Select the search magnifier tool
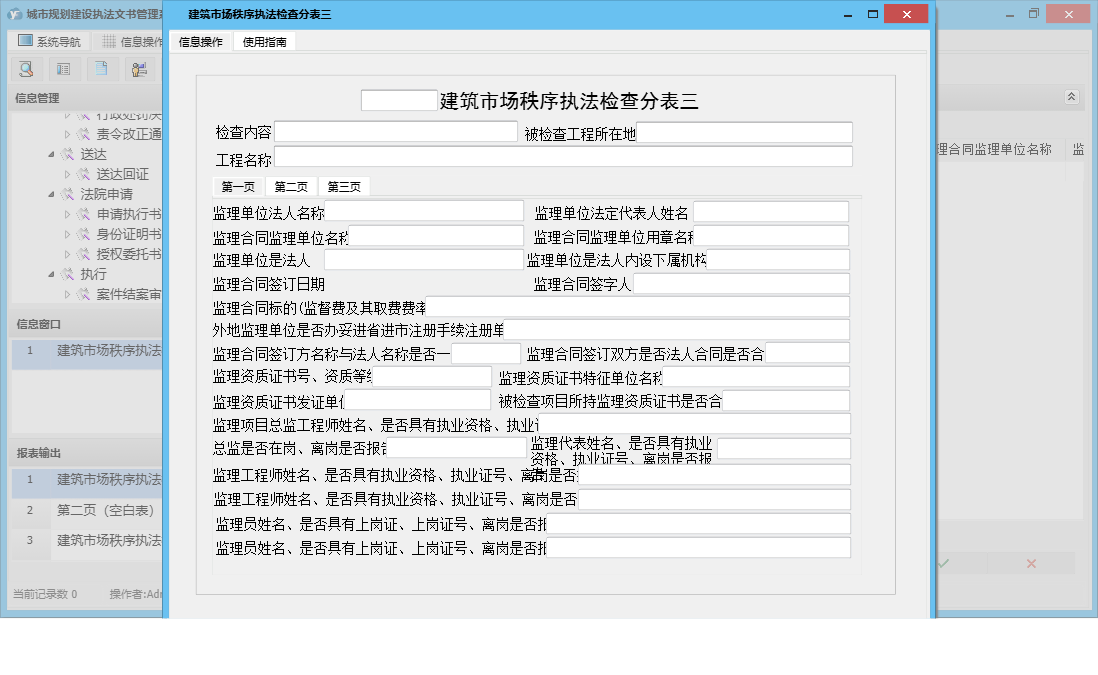 [x=26, y=69]
